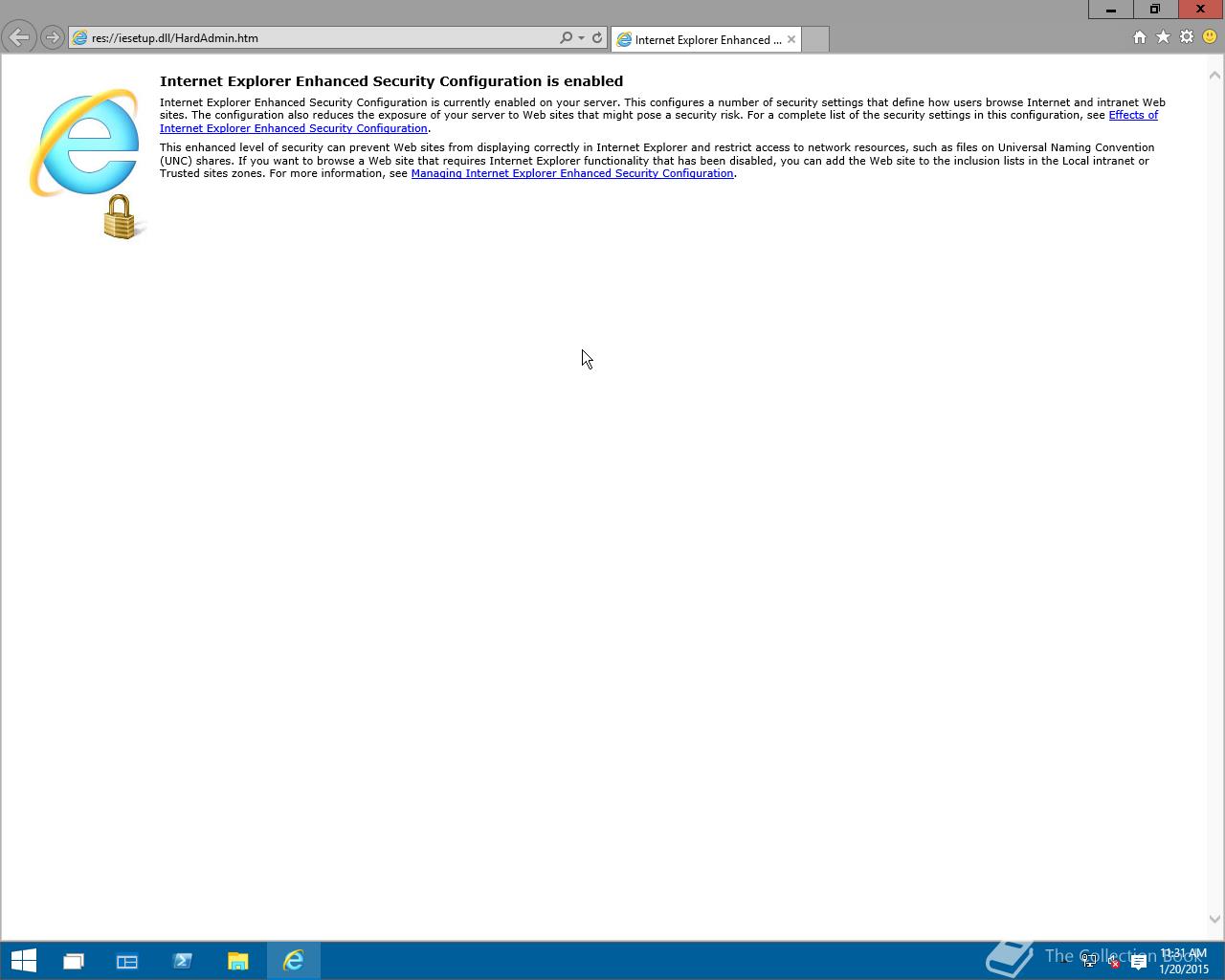Open the Home page icon
This screenshot has width=1225, height=980.
[1139, 37]
